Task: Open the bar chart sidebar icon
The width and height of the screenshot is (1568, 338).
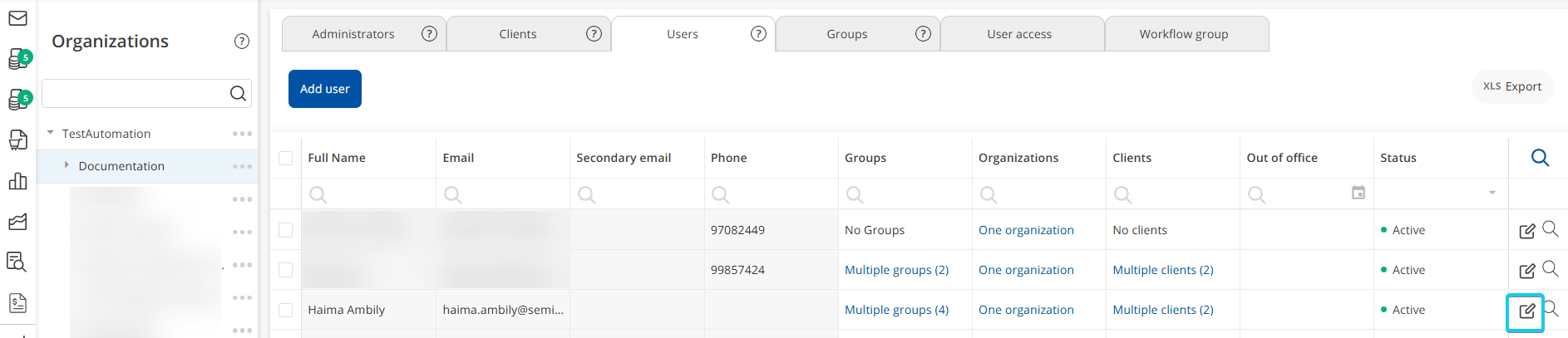Action: 17,181
